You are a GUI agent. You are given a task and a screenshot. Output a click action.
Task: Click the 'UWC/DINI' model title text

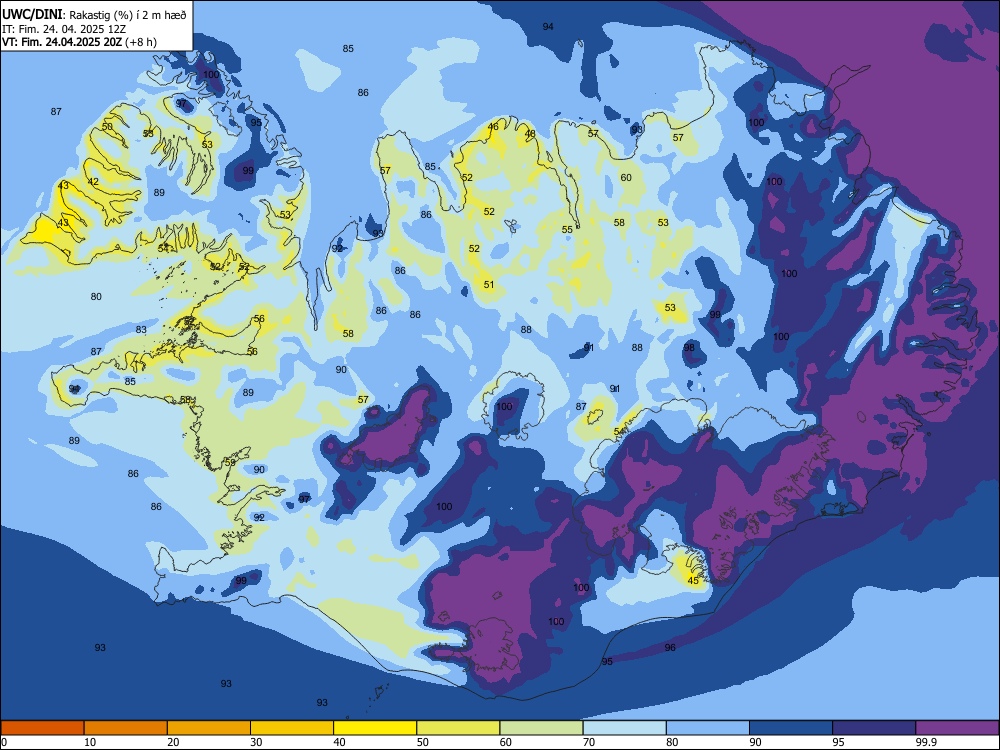coord(32,15)
